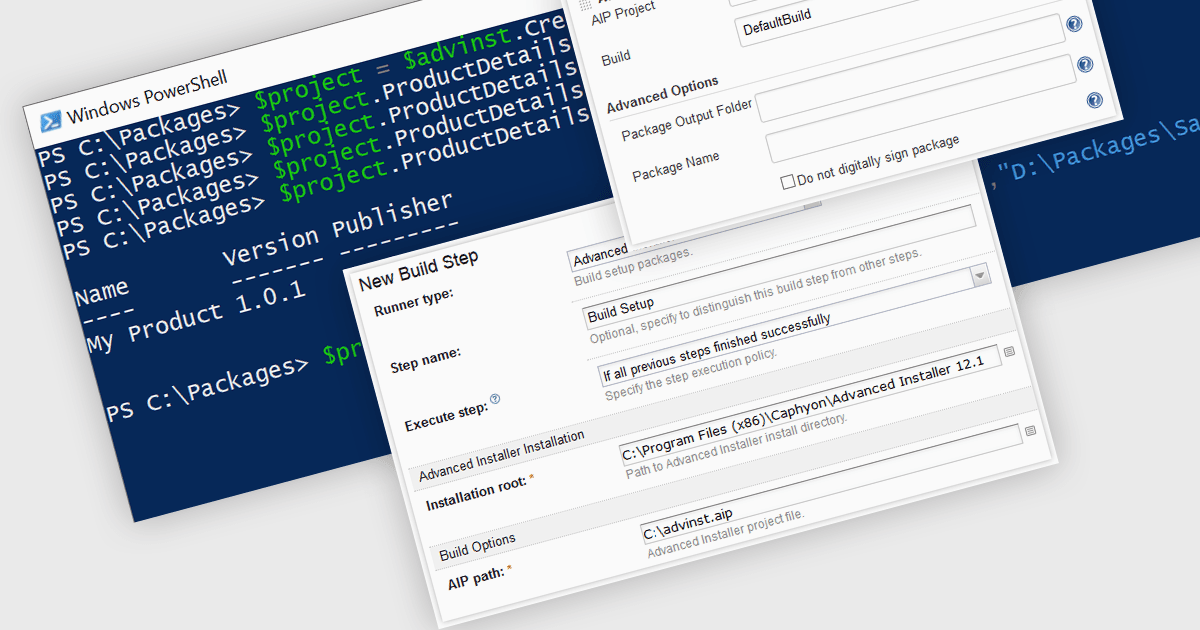Screen dimensions: 1200x630
Task: Click the Windows PowerShell title bar icon
Action: click(50, 120)
